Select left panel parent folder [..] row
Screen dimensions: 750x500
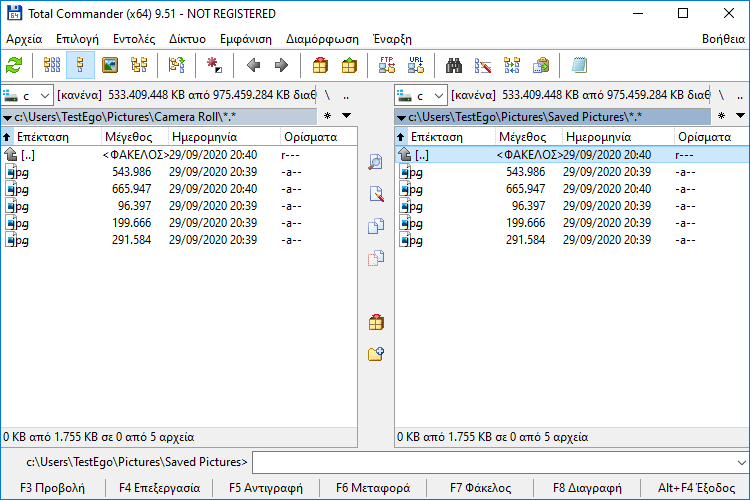pyautogui.click(x=179, y=155)
